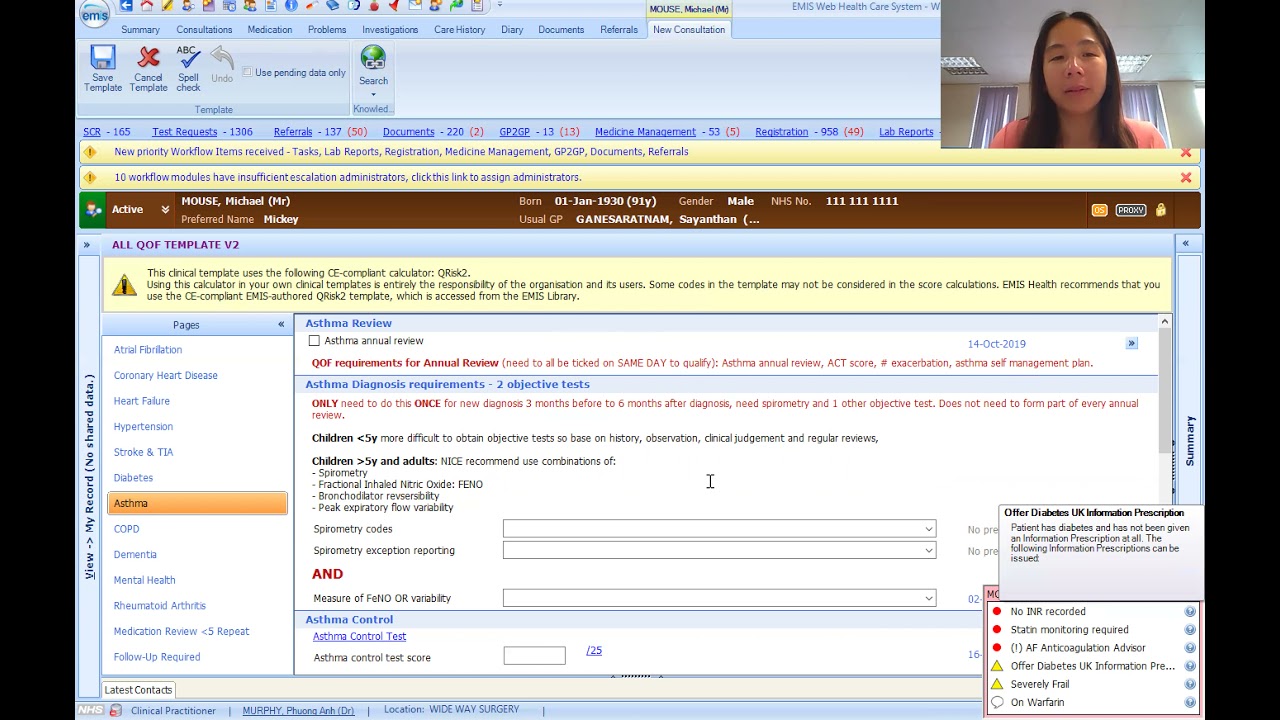Click the padlock icon in patient banner

1160,210
